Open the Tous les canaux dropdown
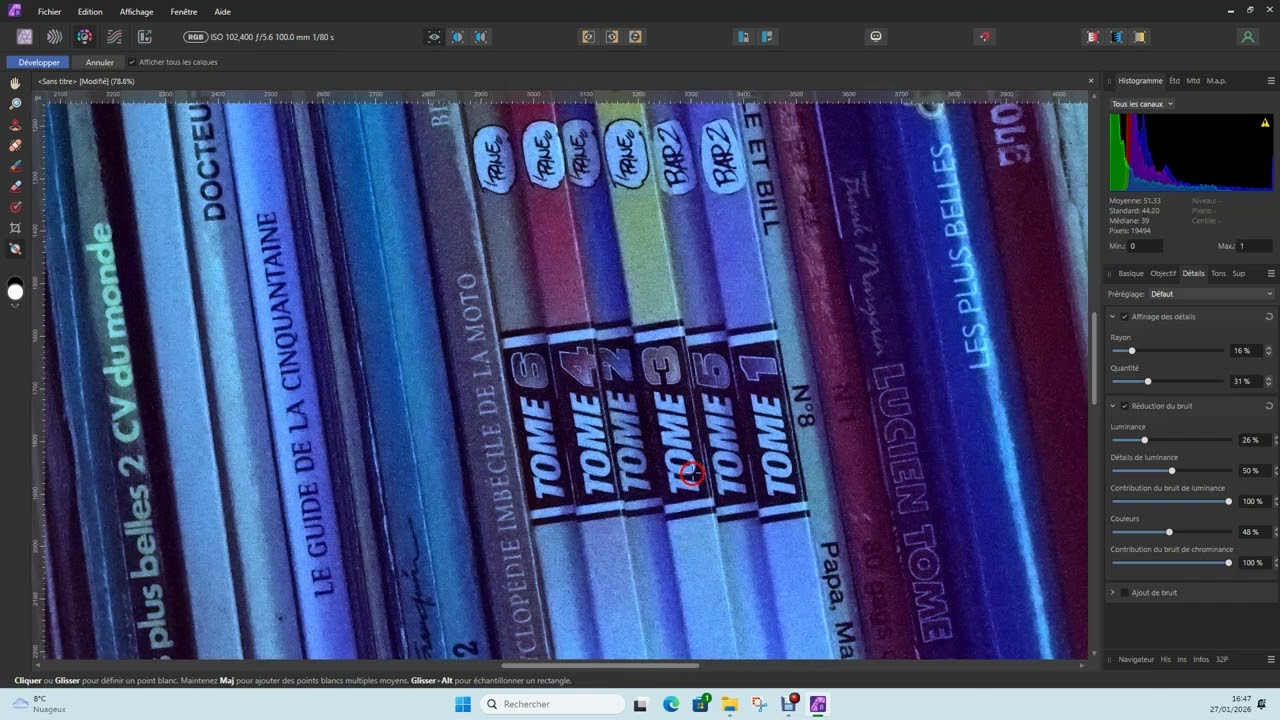Screen dimensions: 1280x720 point(1142,103)
